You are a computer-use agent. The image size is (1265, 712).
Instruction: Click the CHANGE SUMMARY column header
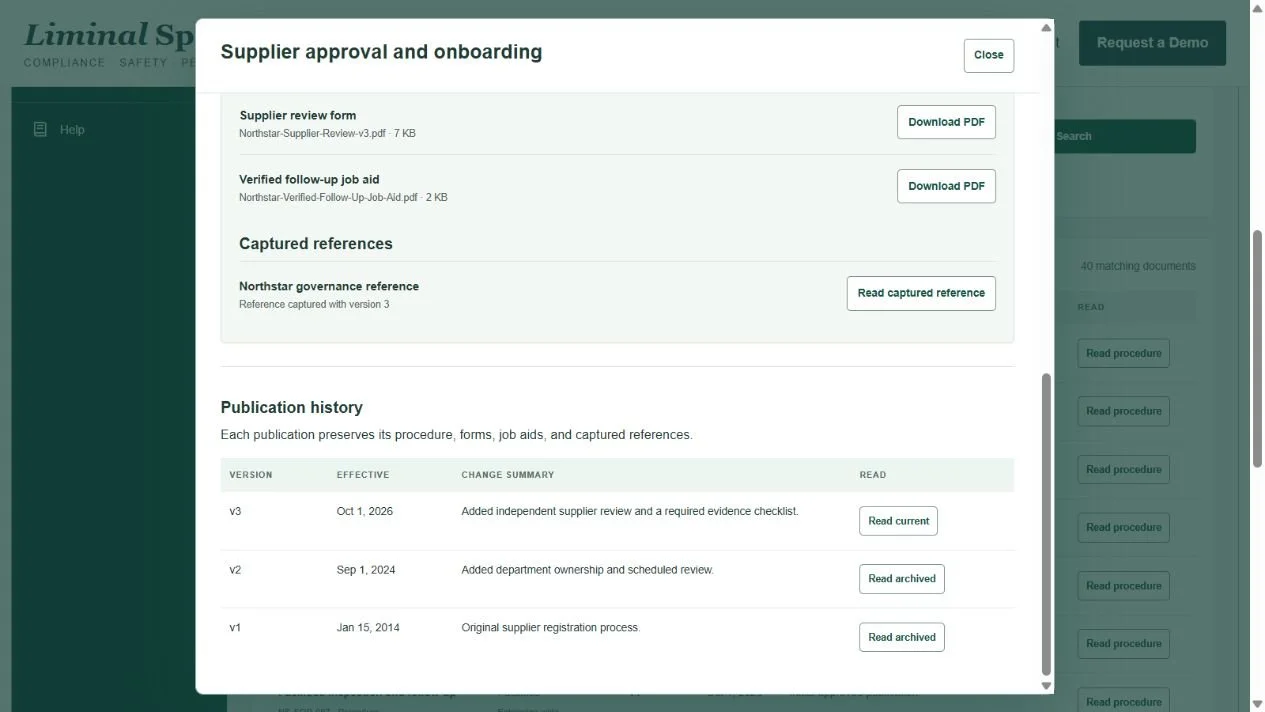(507, 475)
